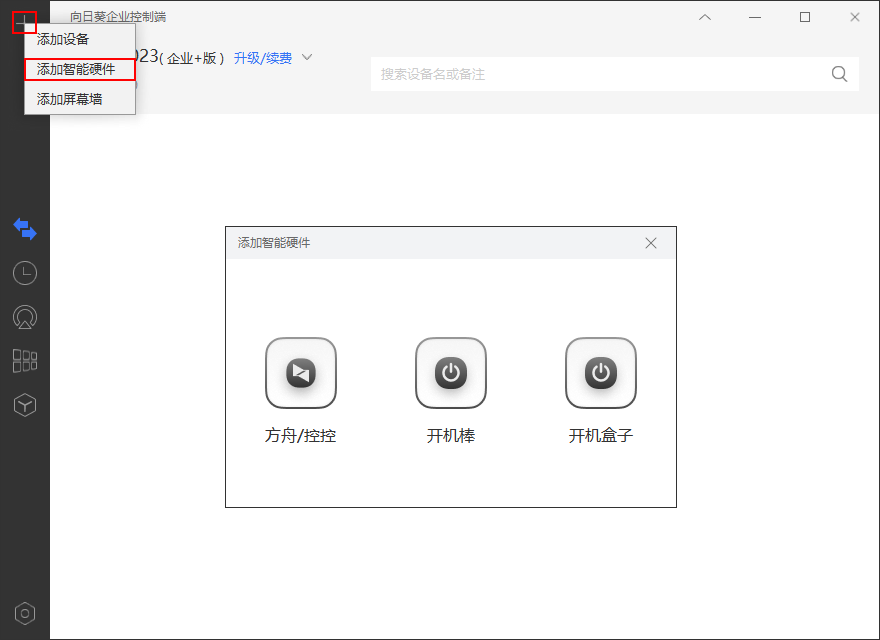Viewport: 880px width, 640px height.
Task: Click the search magnifier icon
Action: (x=839, y=74)
